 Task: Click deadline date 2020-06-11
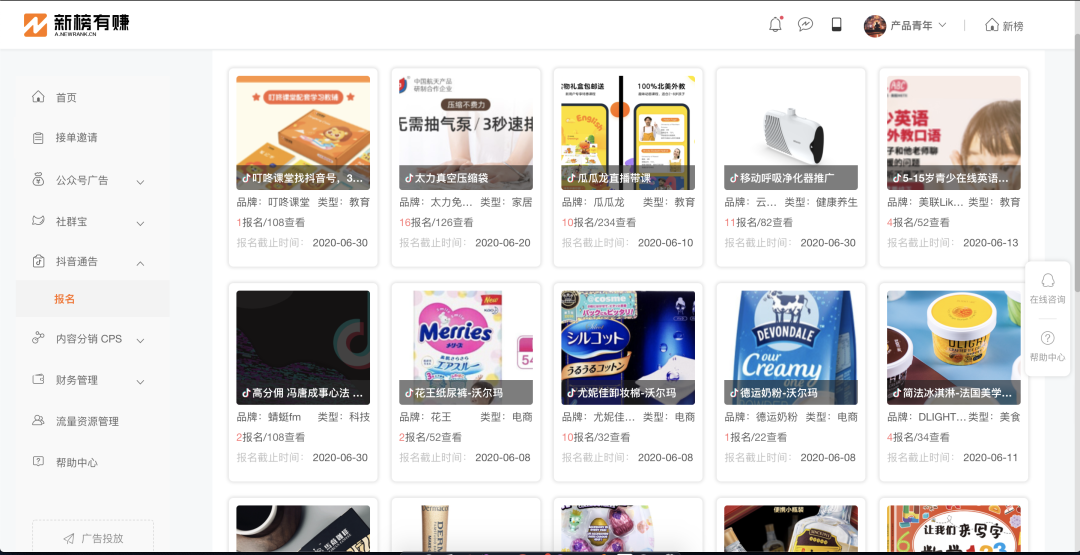pos(990,457)
